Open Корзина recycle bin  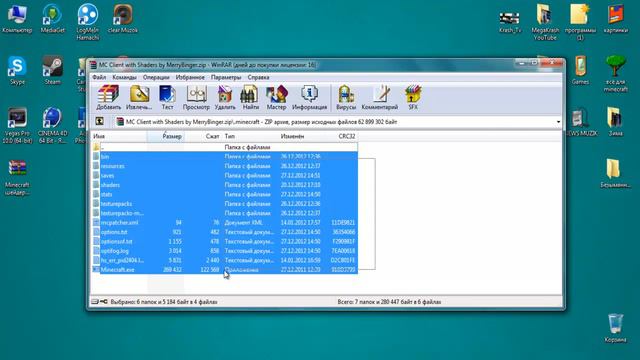pyautogui.click(x=616, y=328)
